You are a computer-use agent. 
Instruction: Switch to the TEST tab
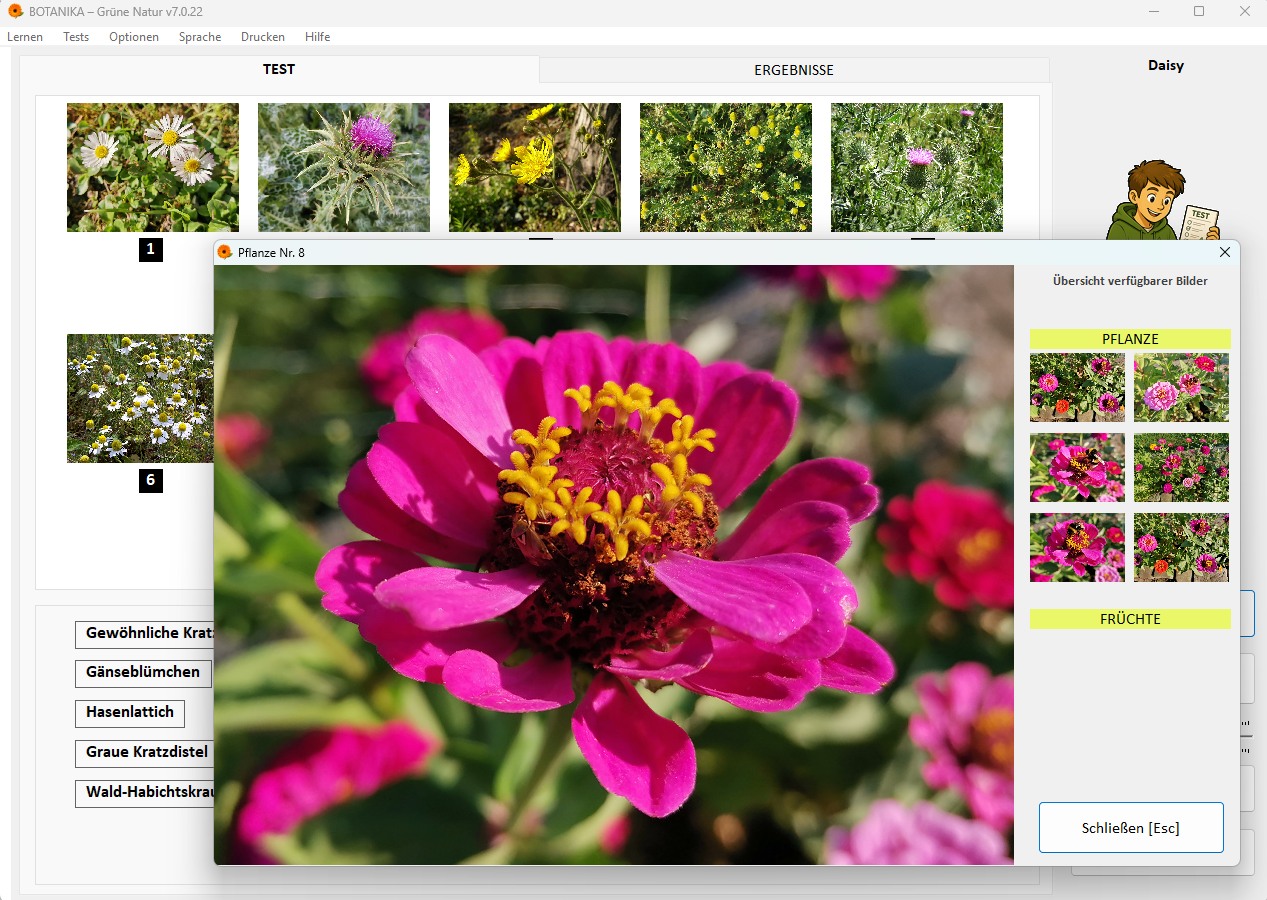pyautogui.click(x=279, y=70)
